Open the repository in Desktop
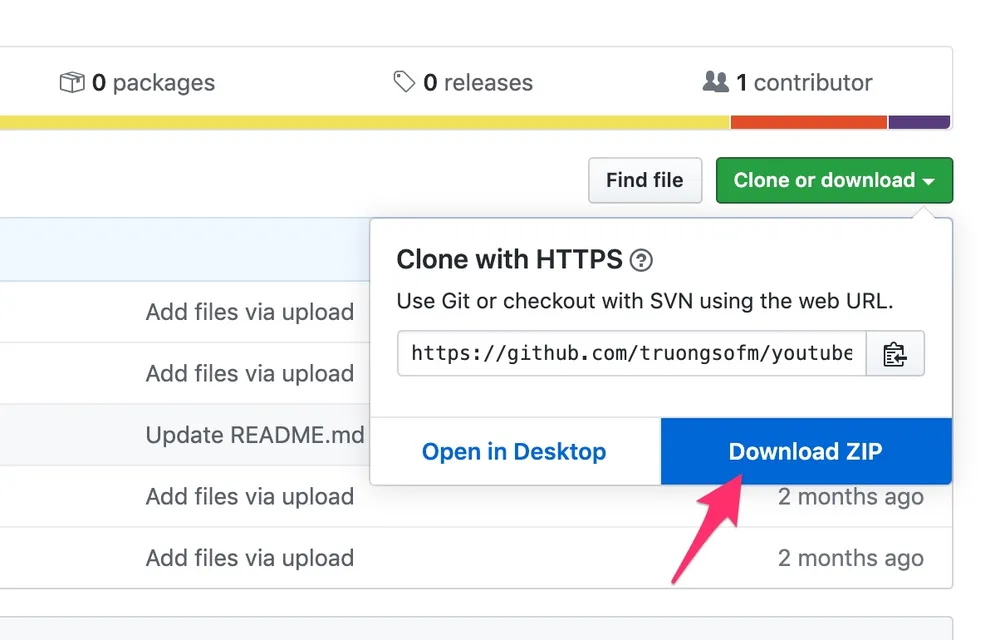Screen dimensions: 1000x640 (514, 452)
